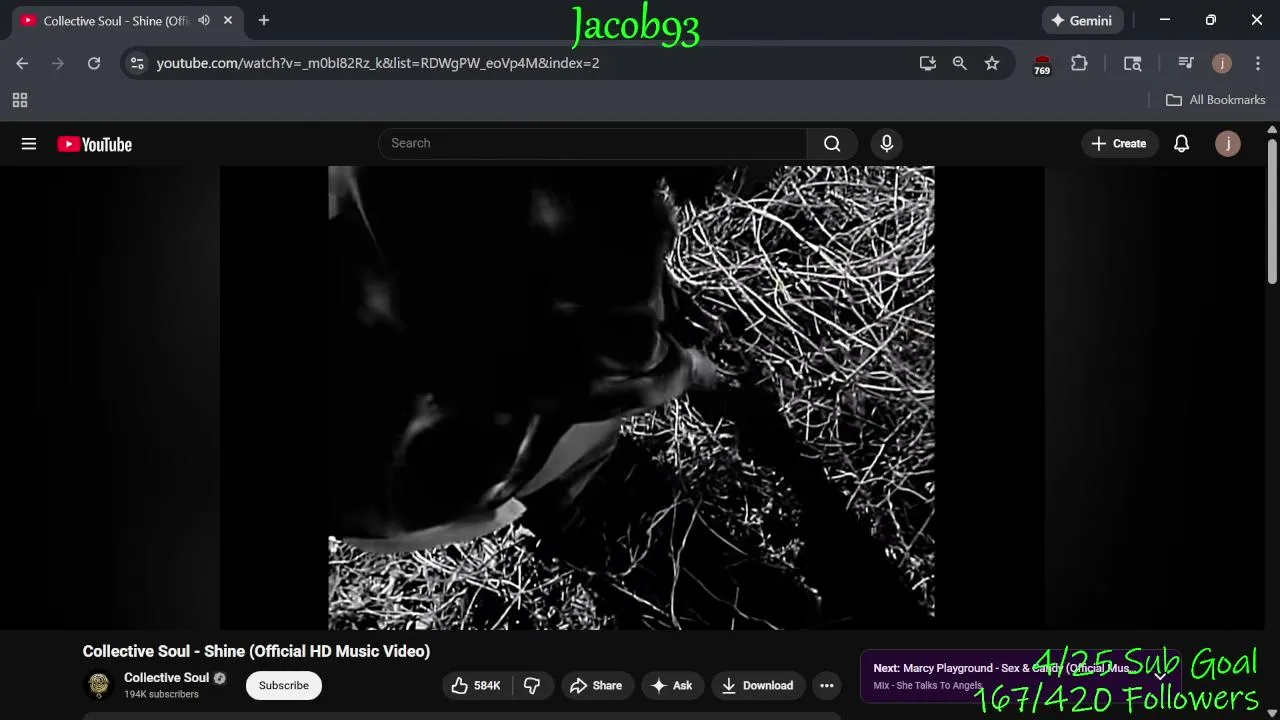
Task: Open media controls icon in Chrome toolbar
Action: click(x=1186, y=63)
